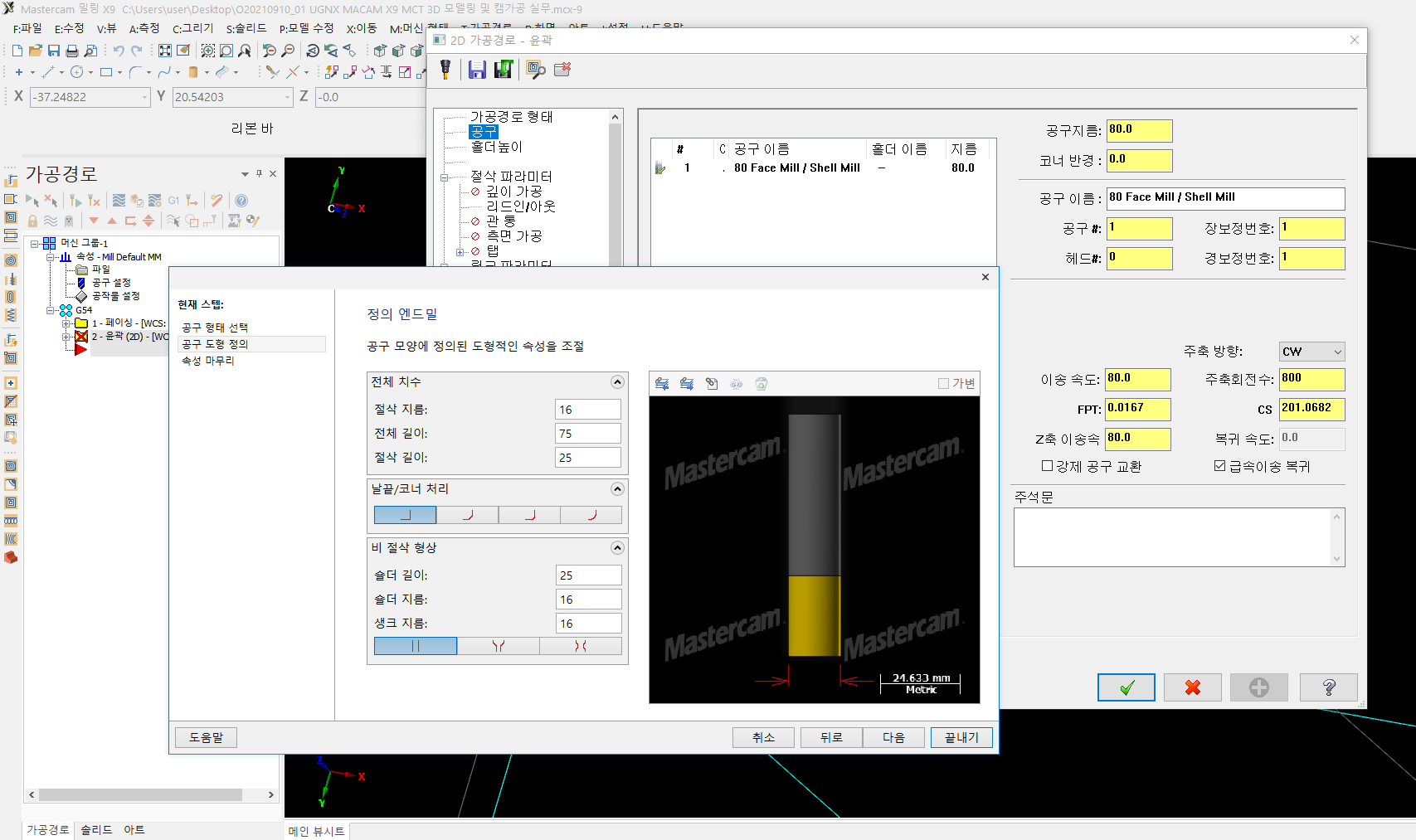This screenshot has width=1416, height=840.
Task: Click the 다음 next button
Action: click(x=893, y=737)
